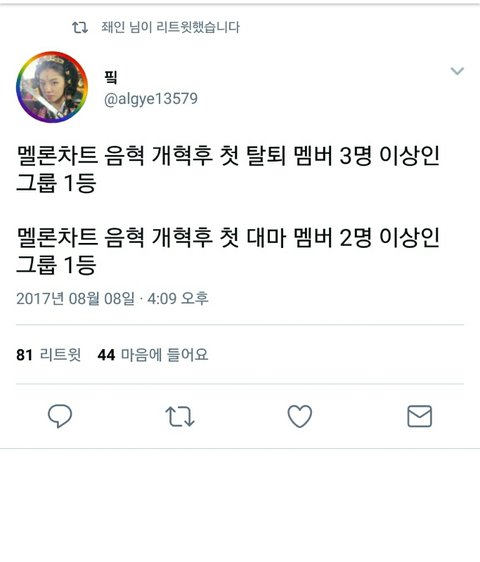Open the profile photo of 픽
Viewport: 480px width, 562px height.
click(x=52, y=87)
